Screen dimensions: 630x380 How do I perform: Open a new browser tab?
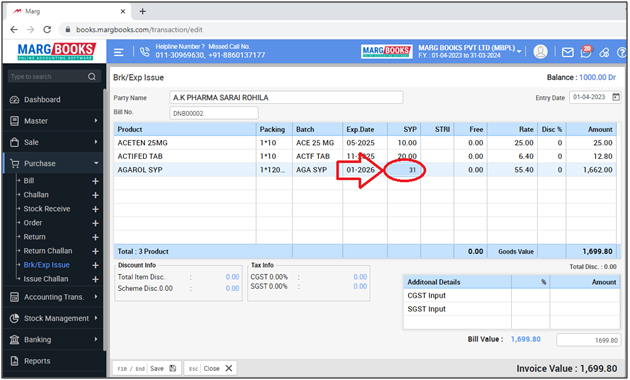(142, 11)
